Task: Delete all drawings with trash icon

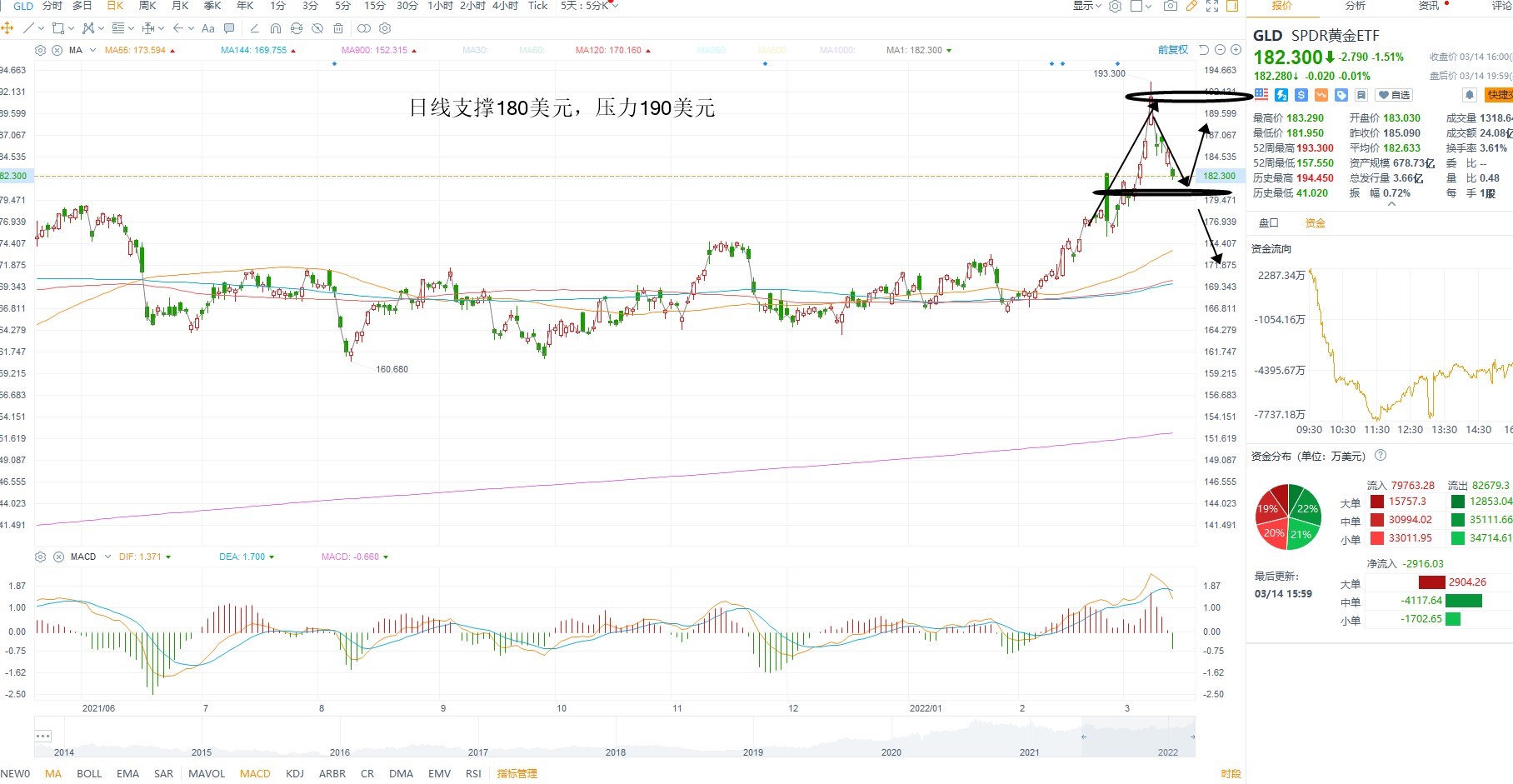Action: point(338,28)
